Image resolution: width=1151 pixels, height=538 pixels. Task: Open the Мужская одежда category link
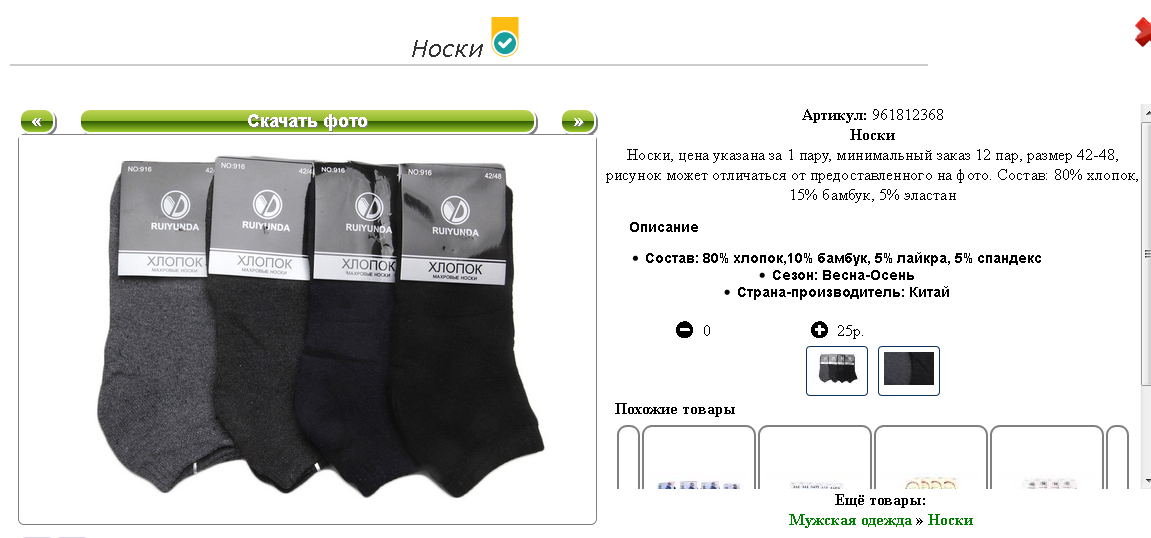pos(849,520)
